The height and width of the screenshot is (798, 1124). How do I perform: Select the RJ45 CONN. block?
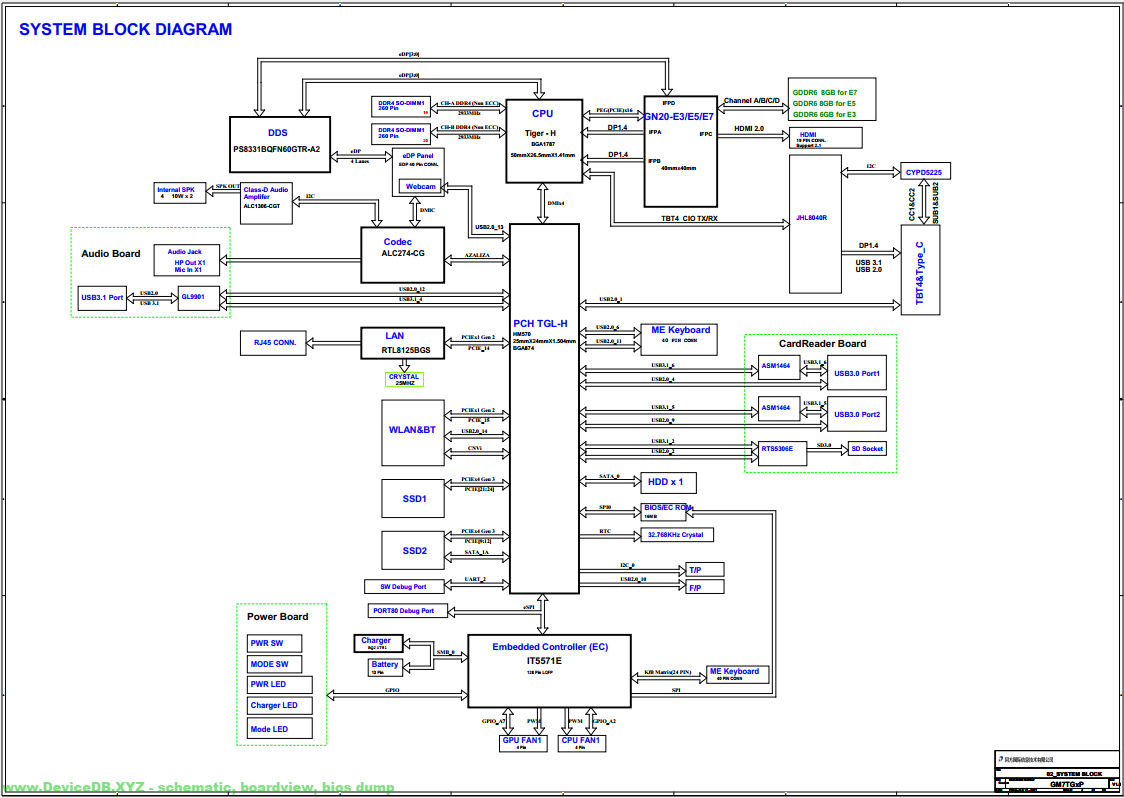pos(273,342)
